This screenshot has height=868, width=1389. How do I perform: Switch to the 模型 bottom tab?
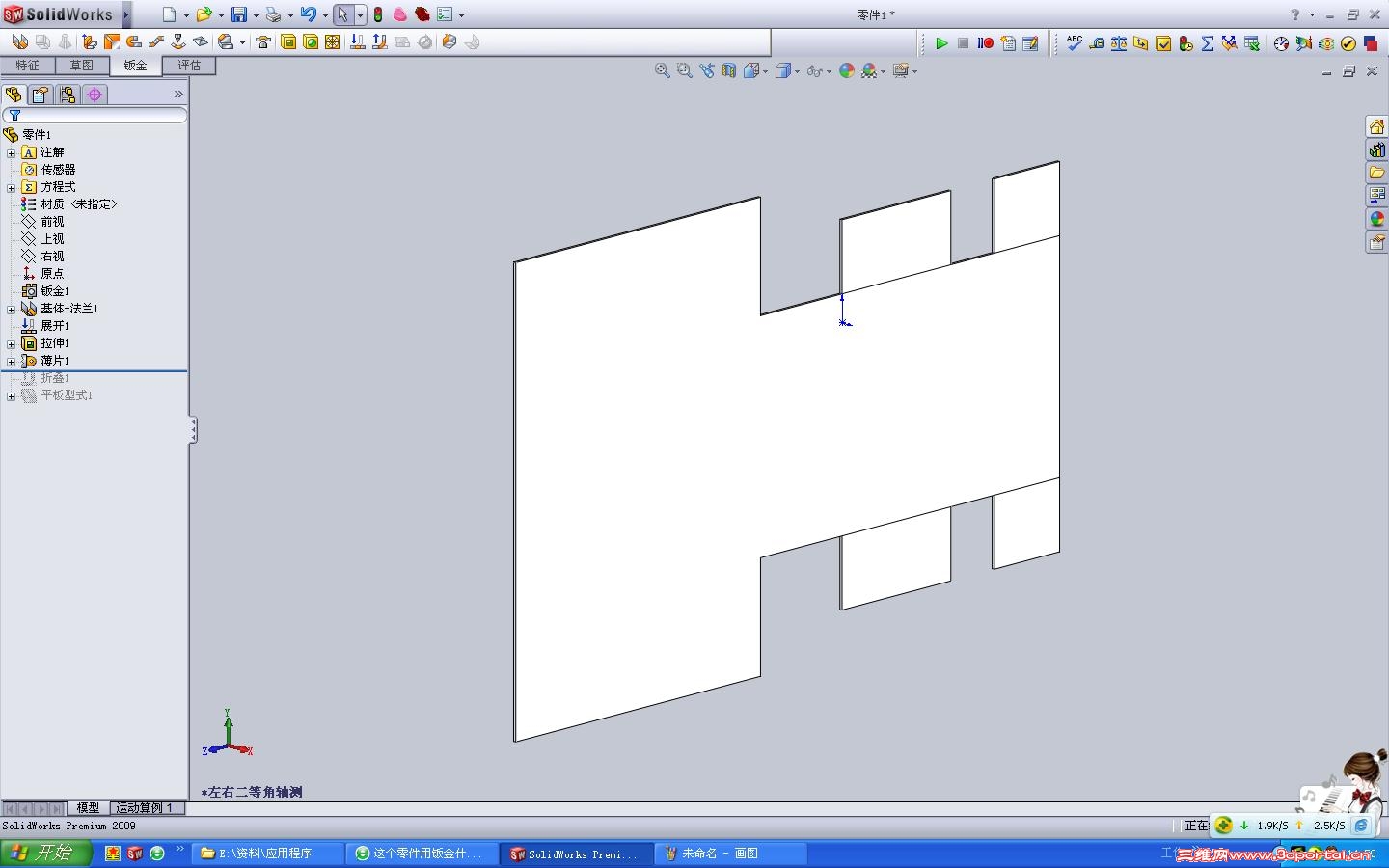(88, 808)
